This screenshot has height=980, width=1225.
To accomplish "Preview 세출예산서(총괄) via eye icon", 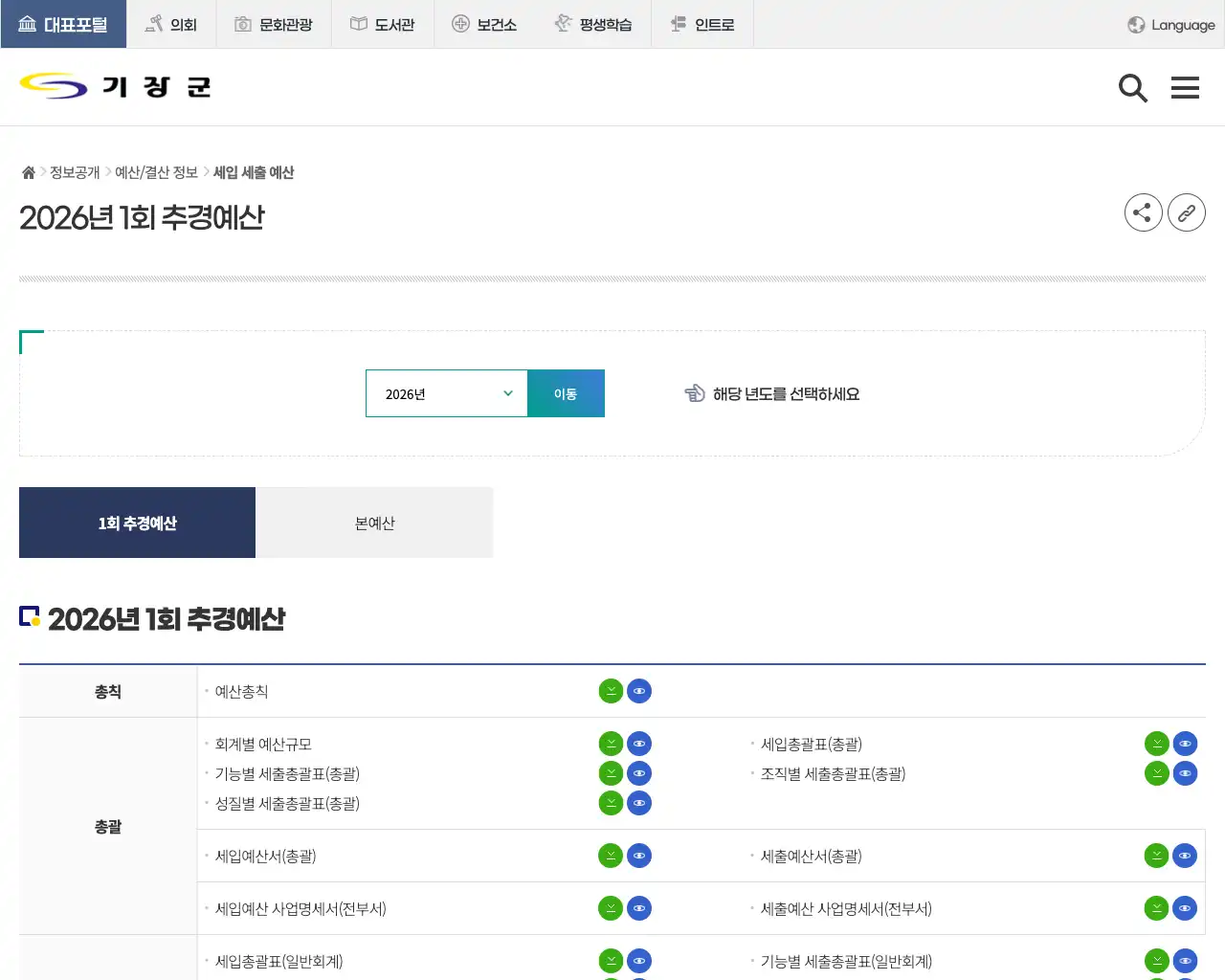I will click(x=1185, y=855).
